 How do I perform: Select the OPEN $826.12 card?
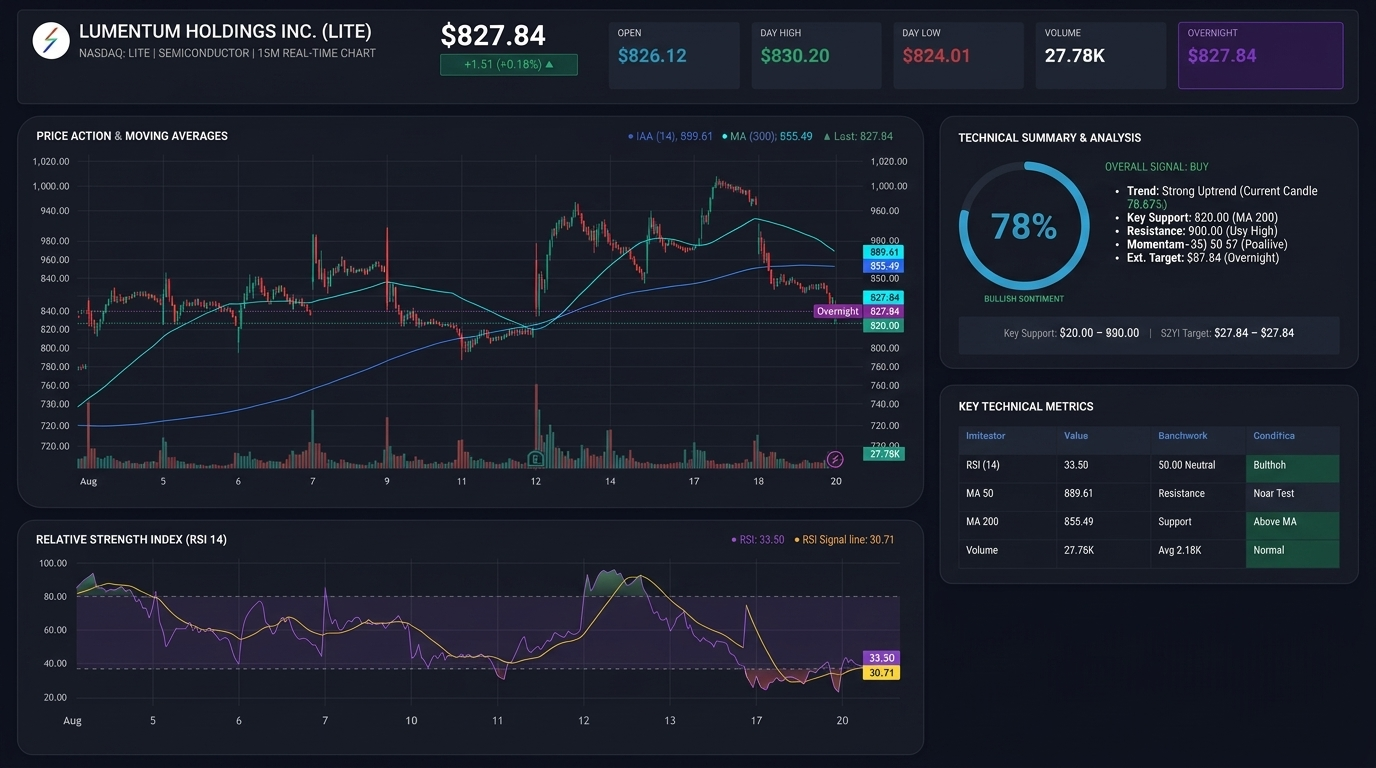click(x=674, y=56)
